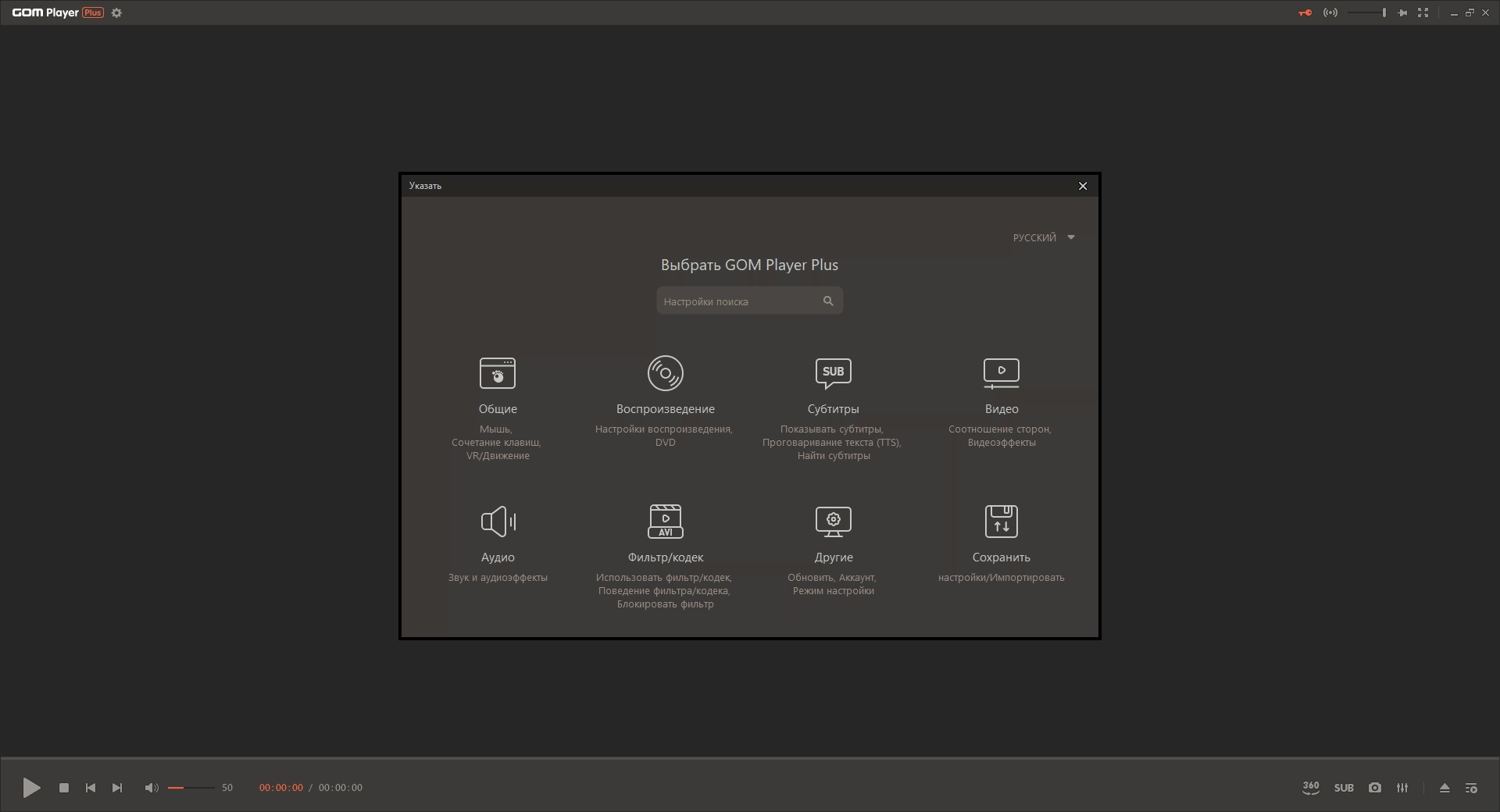Skip to the previous track
The image size is (1500, 812).
[x=91, y=788]
